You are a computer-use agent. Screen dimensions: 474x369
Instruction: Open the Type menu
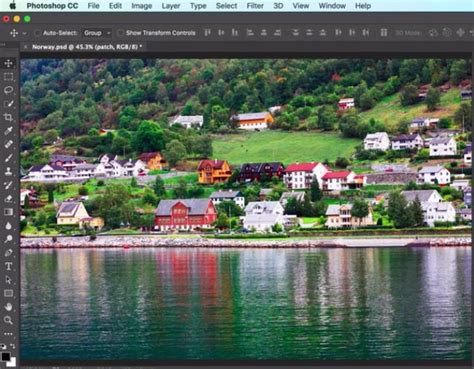pyautogui.click(x=198, y=6)
